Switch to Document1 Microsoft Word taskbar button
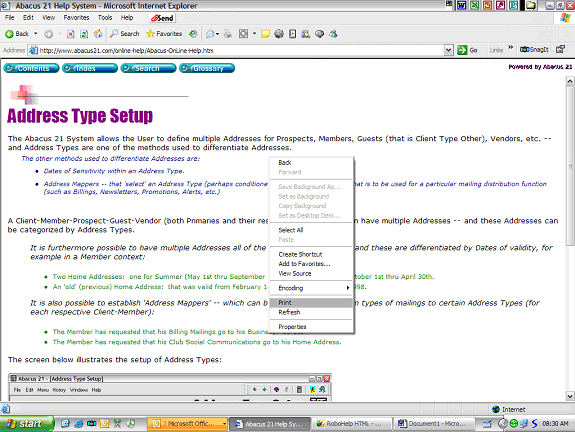The image size is (575, 432). 433,424
